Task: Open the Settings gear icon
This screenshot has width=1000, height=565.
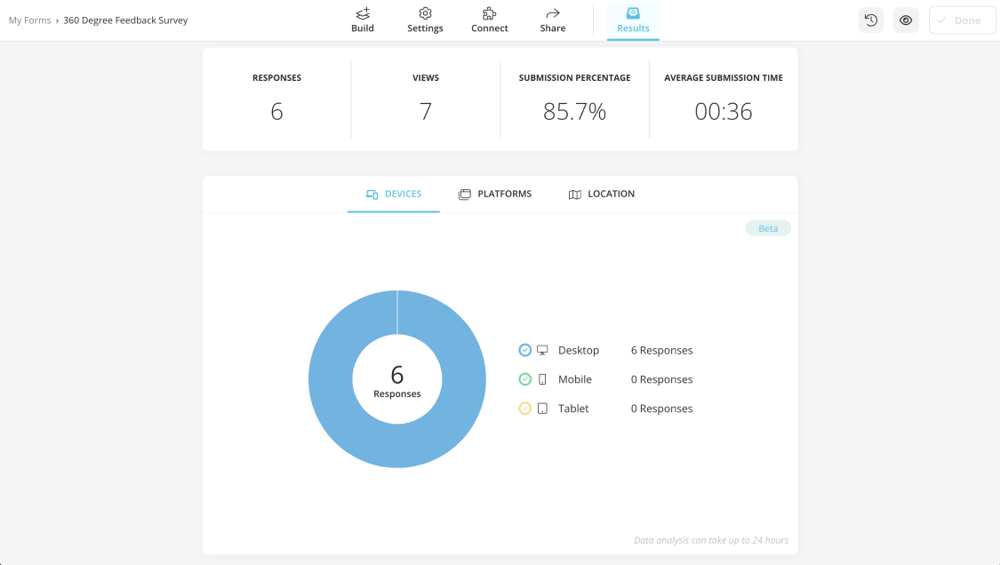Action: click(425, 14)
